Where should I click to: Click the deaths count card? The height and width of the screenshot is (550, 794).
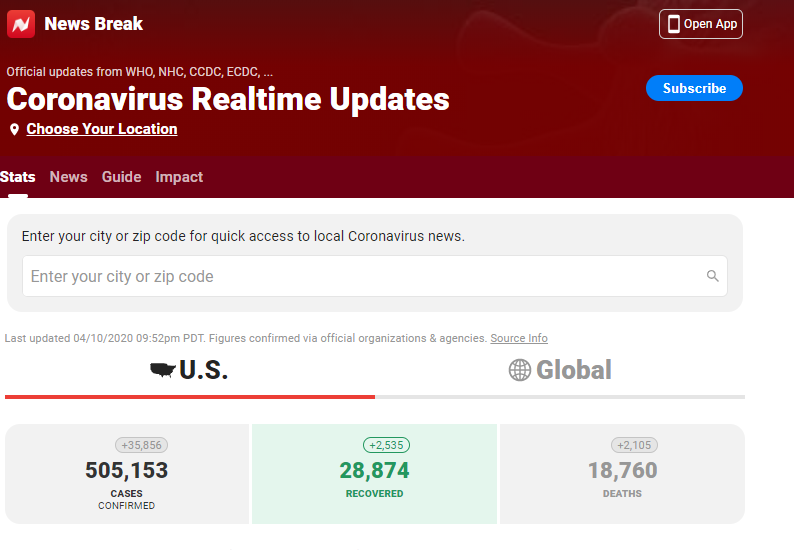click(622, 473)
